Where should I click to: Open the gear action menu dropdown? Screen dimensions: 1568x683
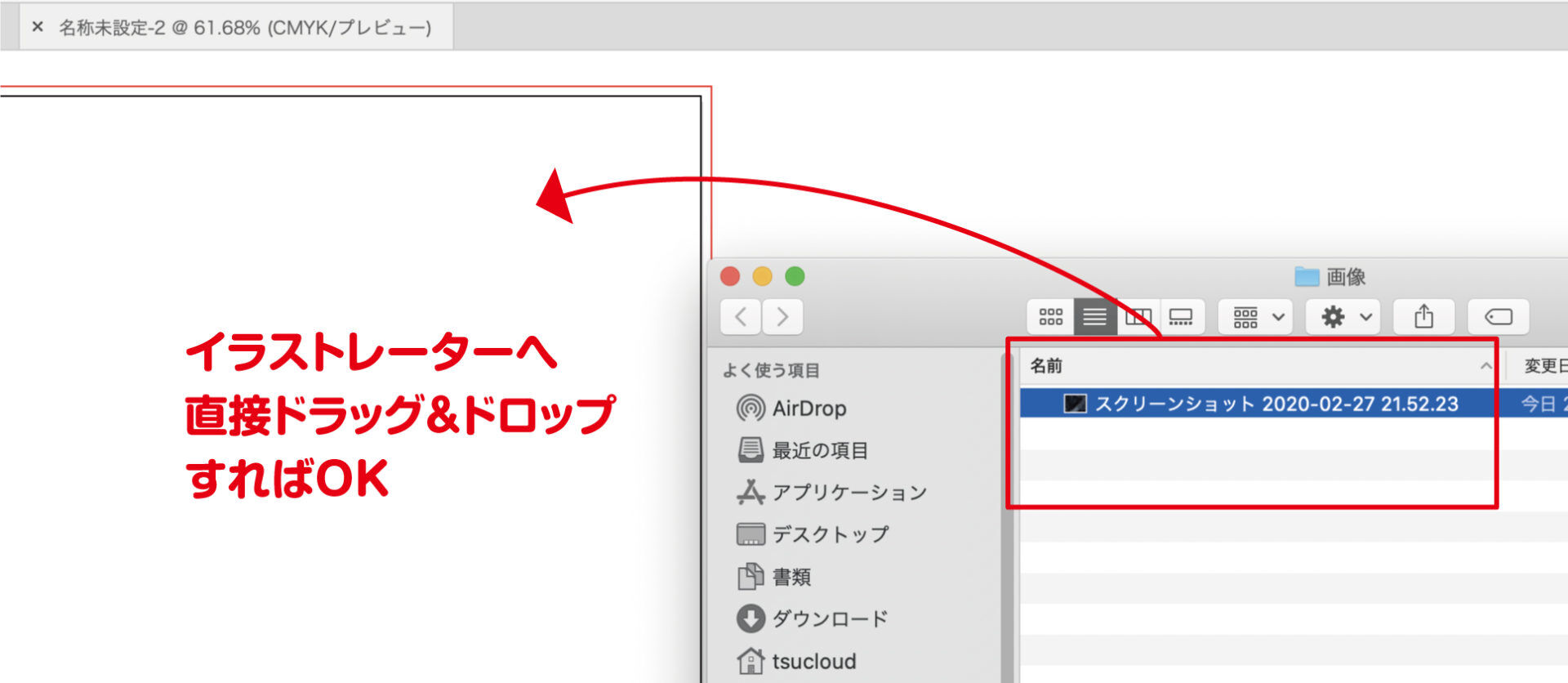1343,317
